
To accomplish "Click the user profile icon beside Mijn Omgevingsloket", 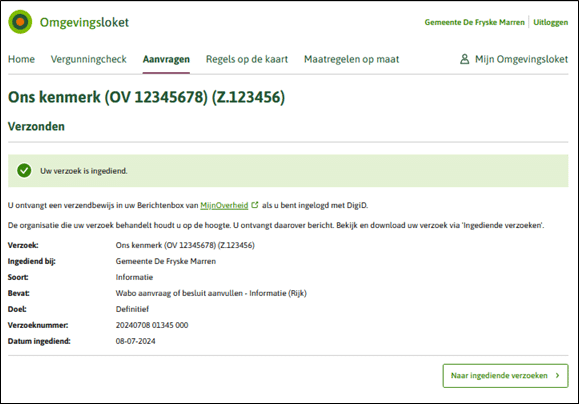I will pyautogui.click(x=465, y=59).
